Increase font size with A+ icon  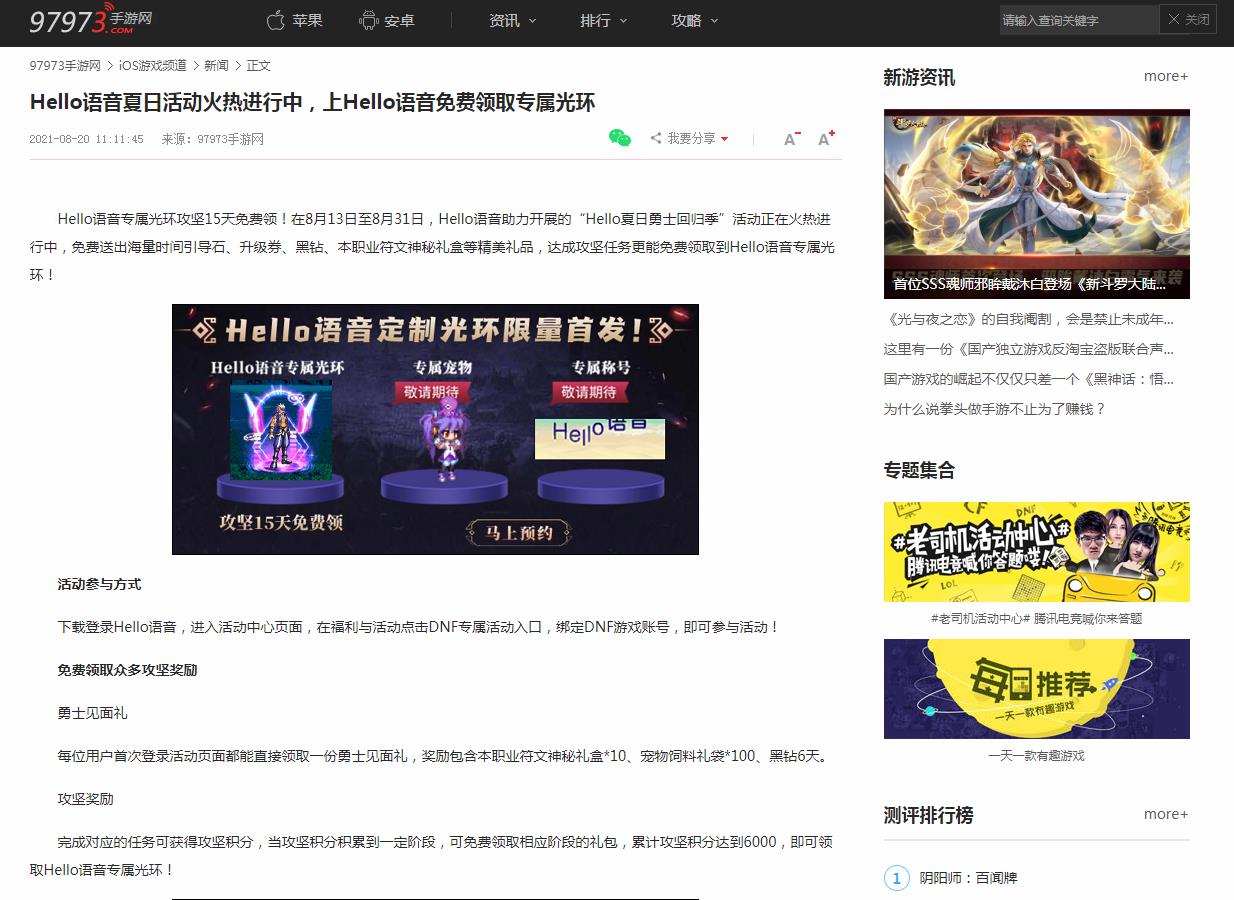point(826,139)
